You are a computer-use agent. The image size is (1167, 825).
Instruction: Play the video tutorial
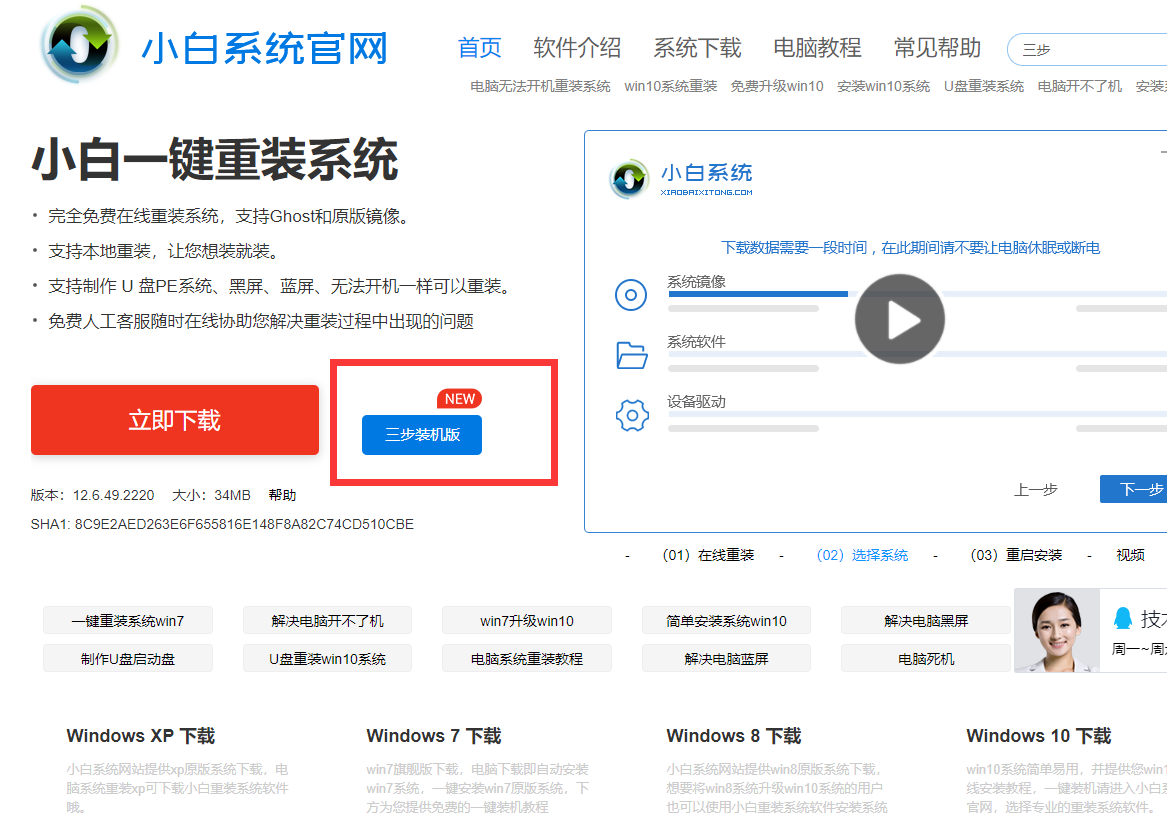[x=899, y=320]
